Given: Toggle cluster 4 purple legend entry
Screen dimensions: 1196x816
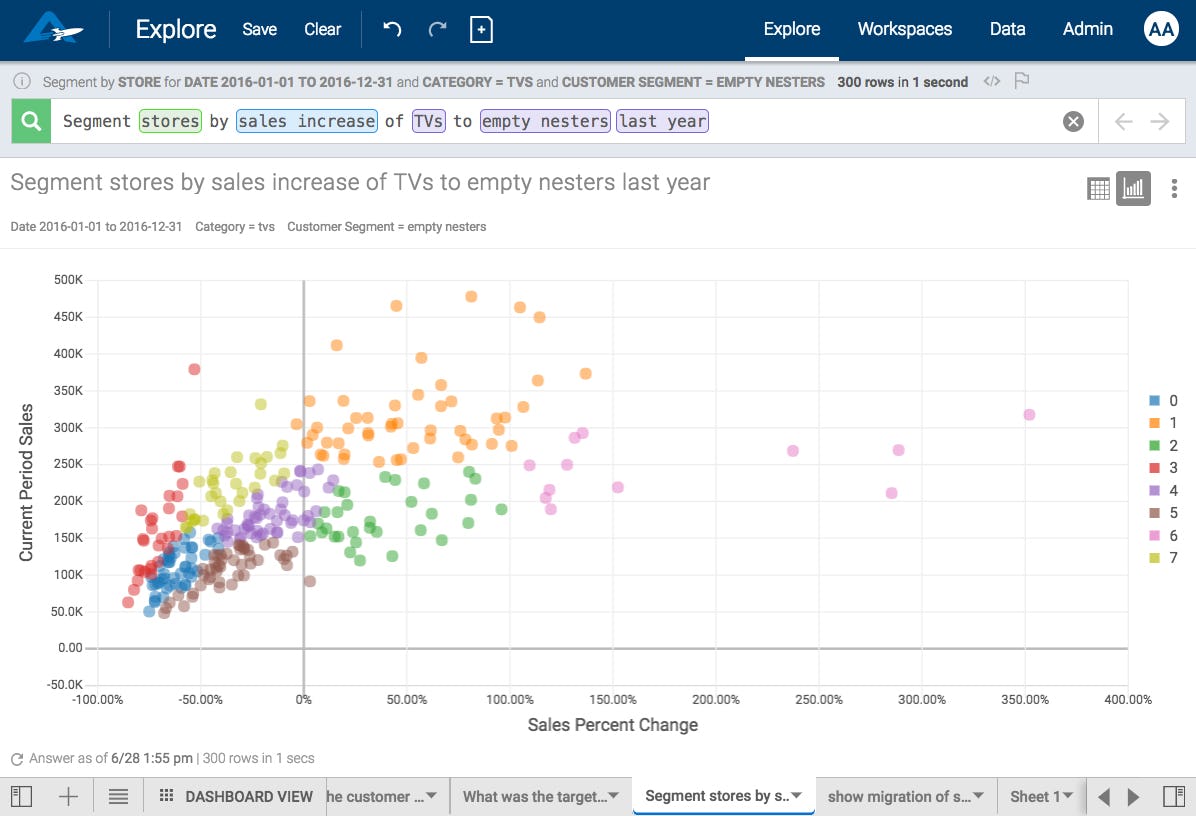Looking at the screenshot, I should (1163, 490).
